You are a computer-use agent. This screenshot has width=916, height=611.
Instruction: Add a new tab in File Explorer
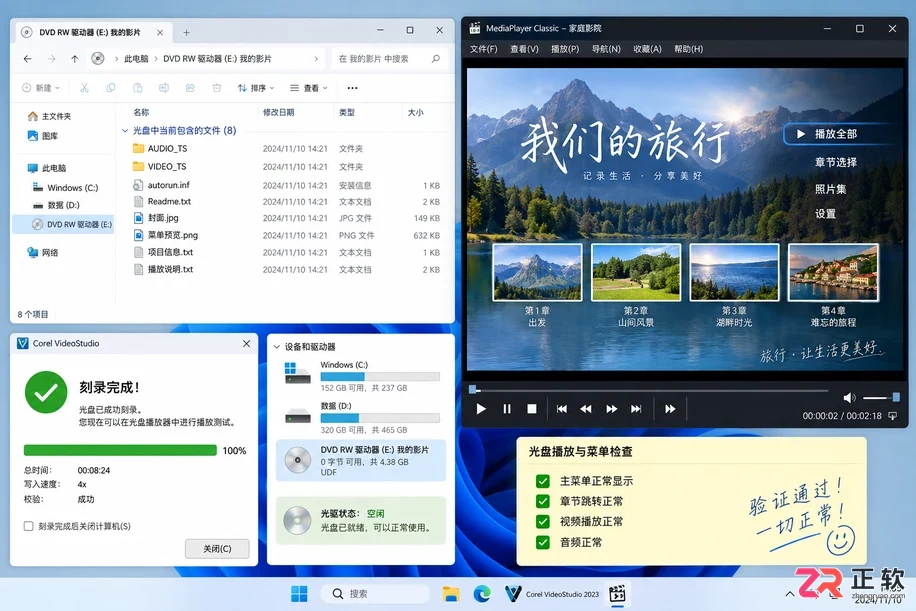point(186,33)
